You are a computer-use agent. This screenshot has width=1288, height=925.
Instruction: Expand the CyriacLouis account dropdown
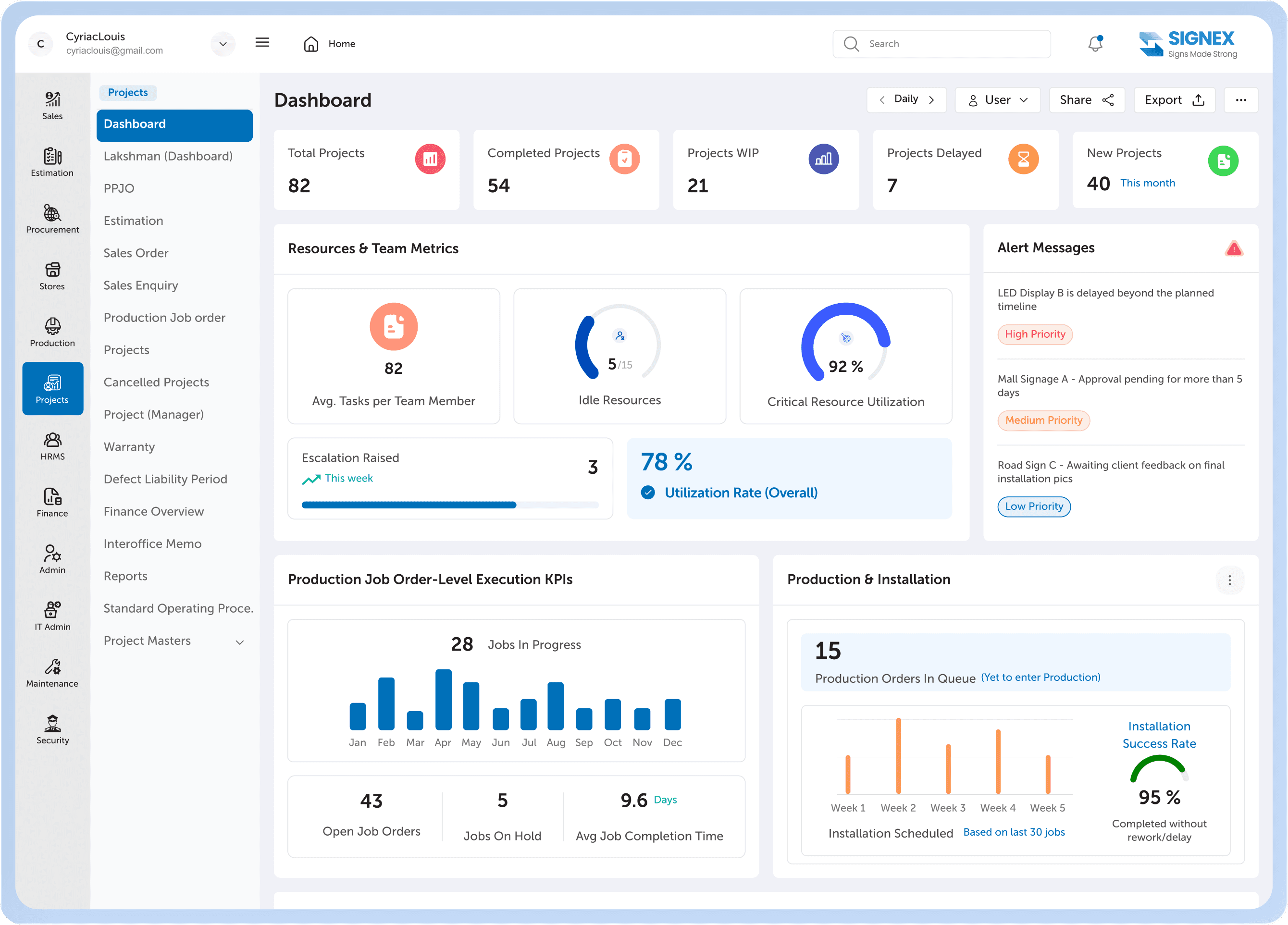223,44
